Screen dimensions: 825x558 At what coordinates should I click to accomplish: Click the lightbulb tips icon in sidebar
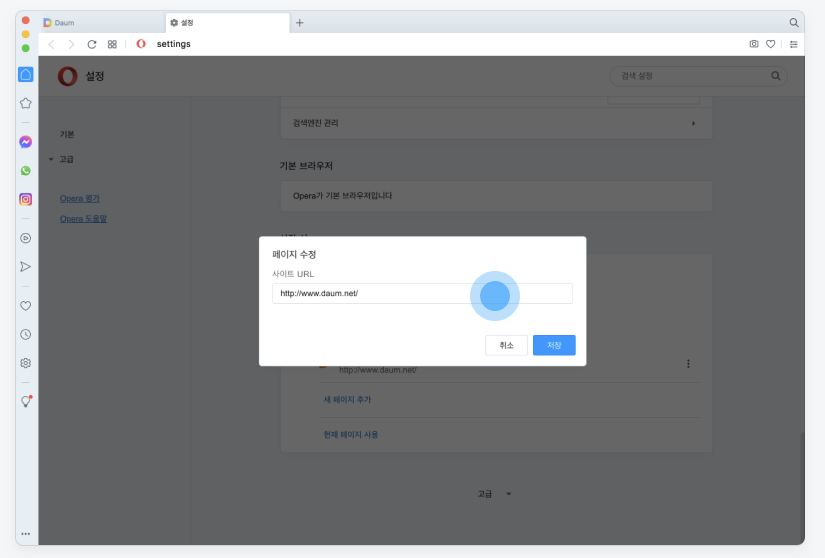26,401
